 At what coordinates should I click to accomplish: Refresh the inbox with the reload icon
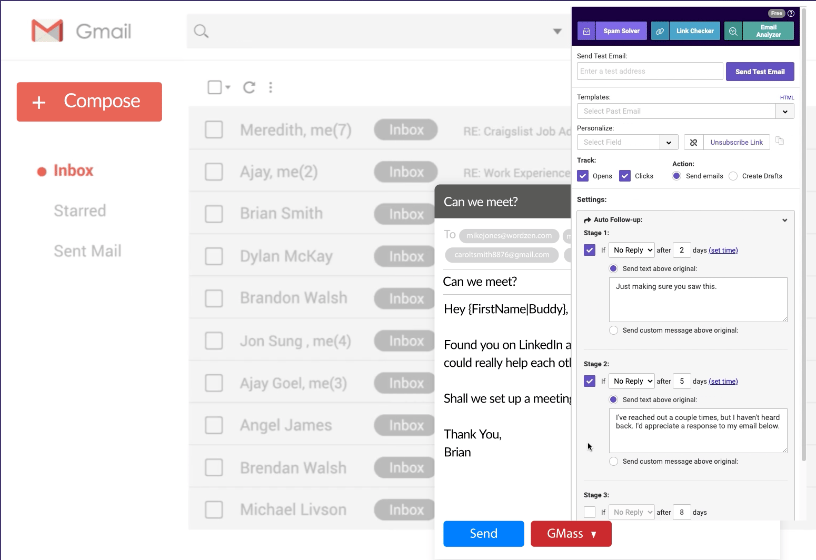249,87
